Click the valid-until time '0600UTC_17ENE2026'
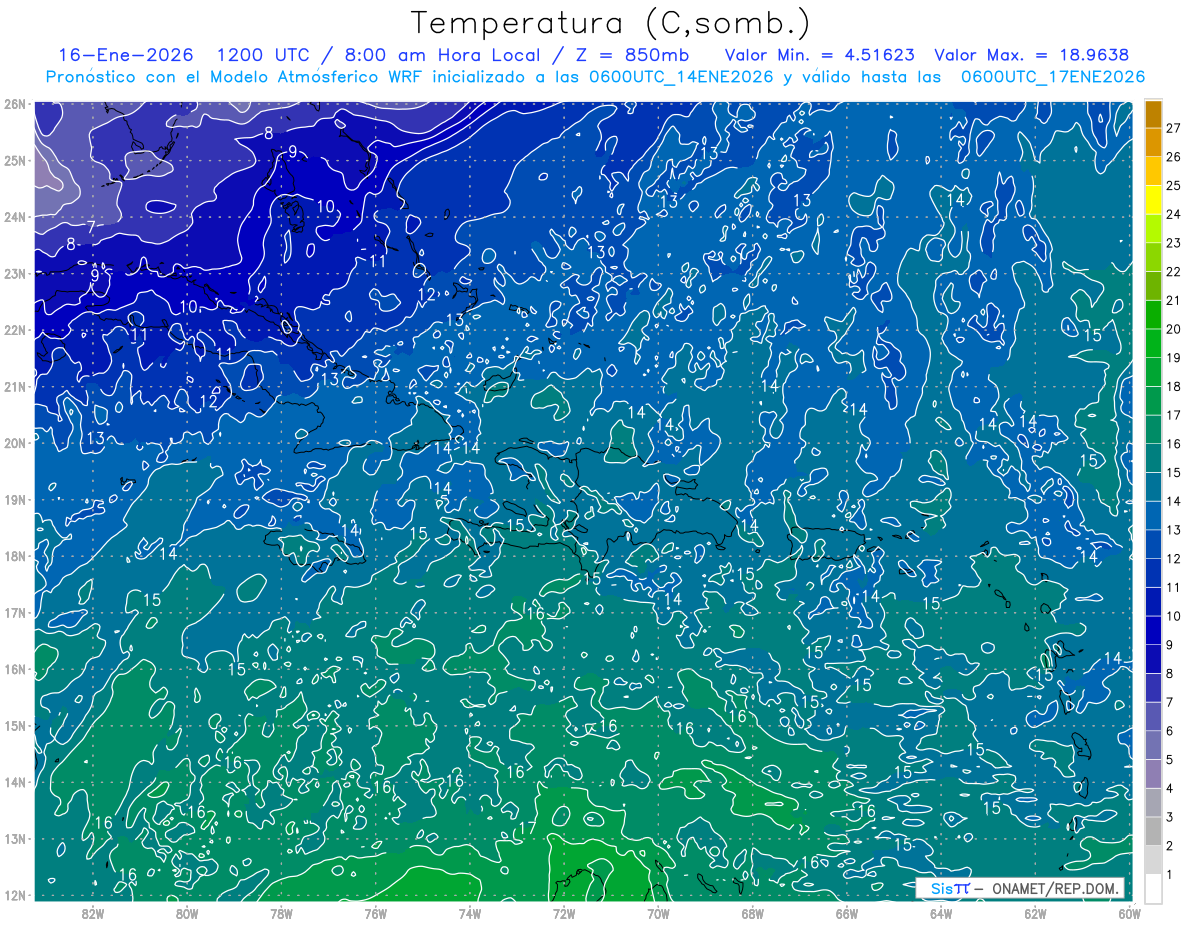Screen dimensions: 1200x927 pos(1053,76)
